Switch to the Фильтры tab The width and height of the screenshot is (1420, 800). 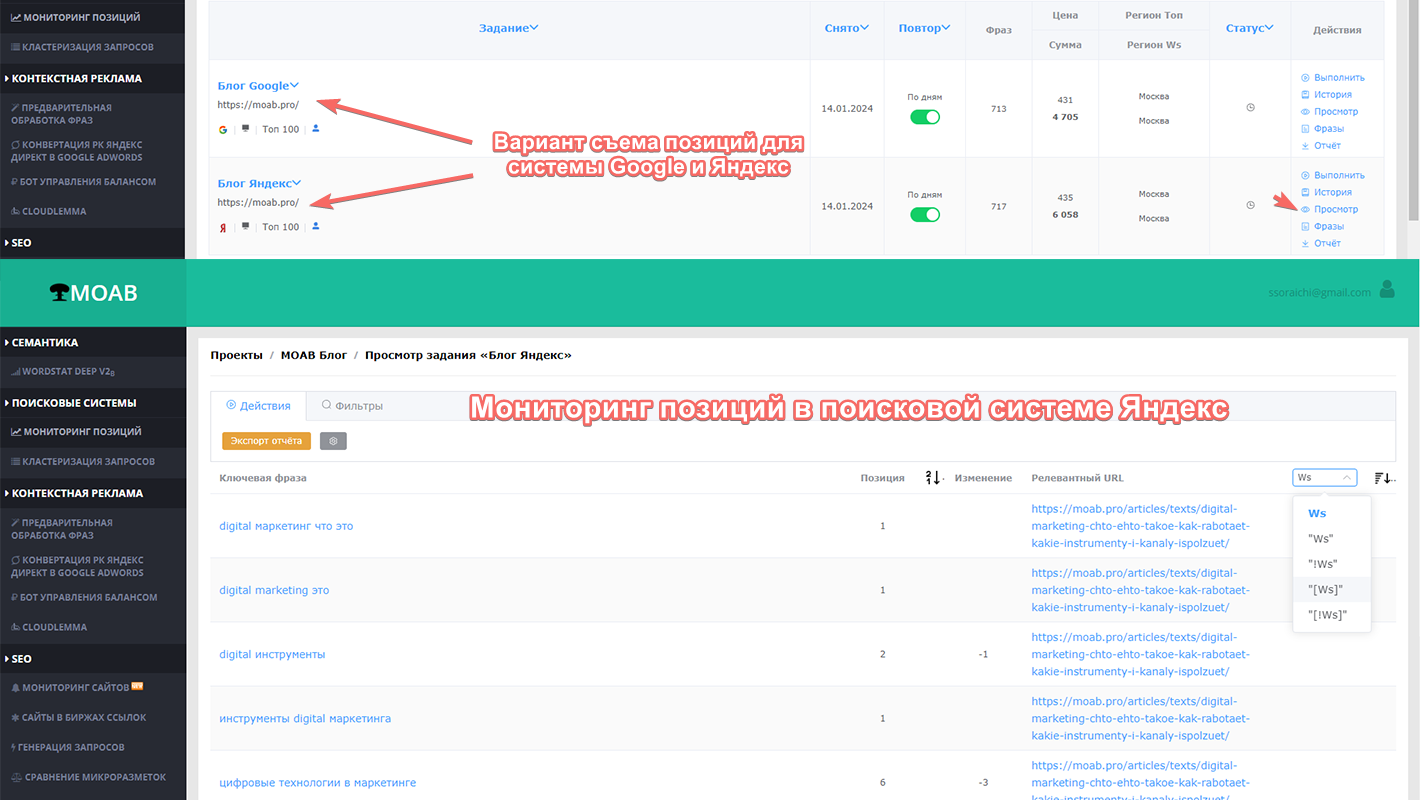(x=352, y=406)
